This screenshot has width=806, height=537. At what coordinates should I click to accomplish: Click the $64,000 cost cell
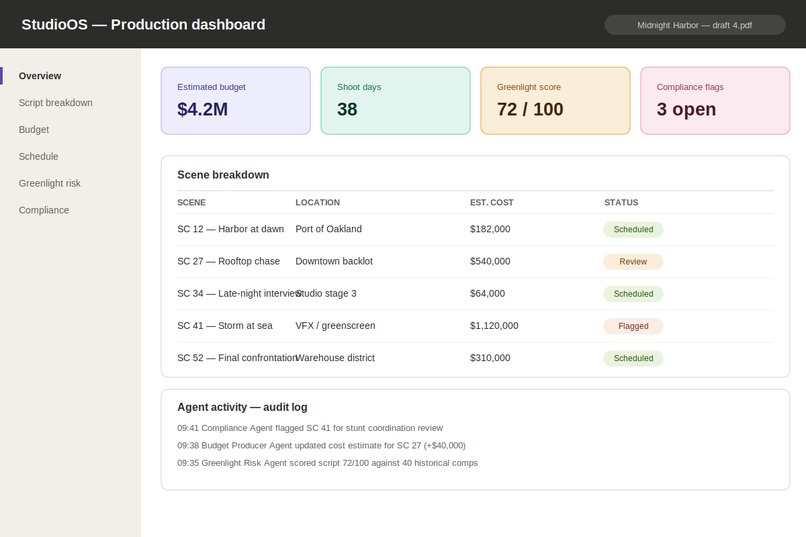point(487,293)
